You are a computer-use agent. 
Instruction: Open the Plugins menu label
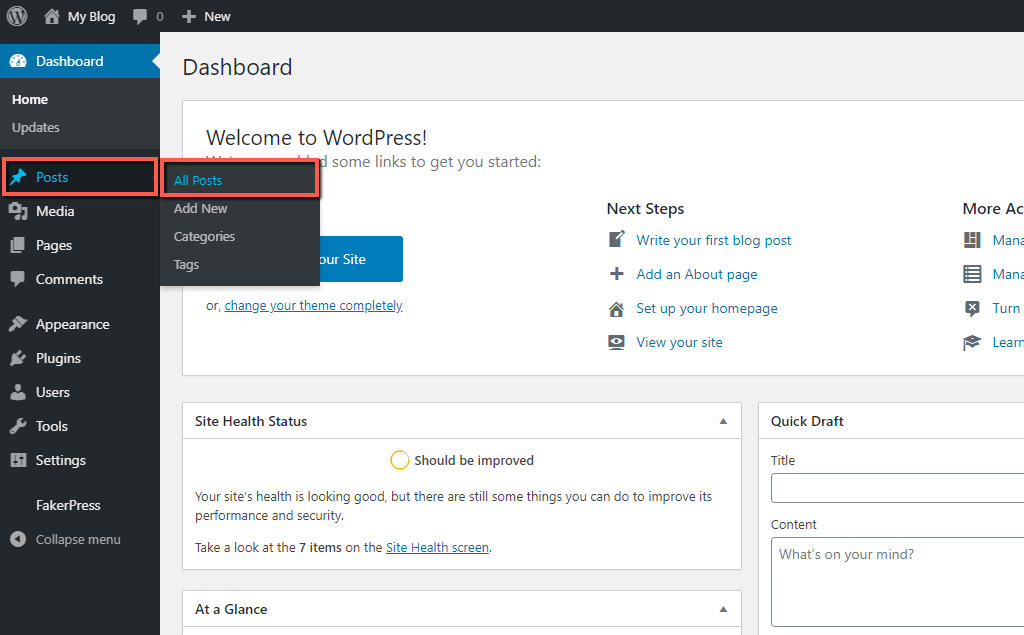point(58,358)
